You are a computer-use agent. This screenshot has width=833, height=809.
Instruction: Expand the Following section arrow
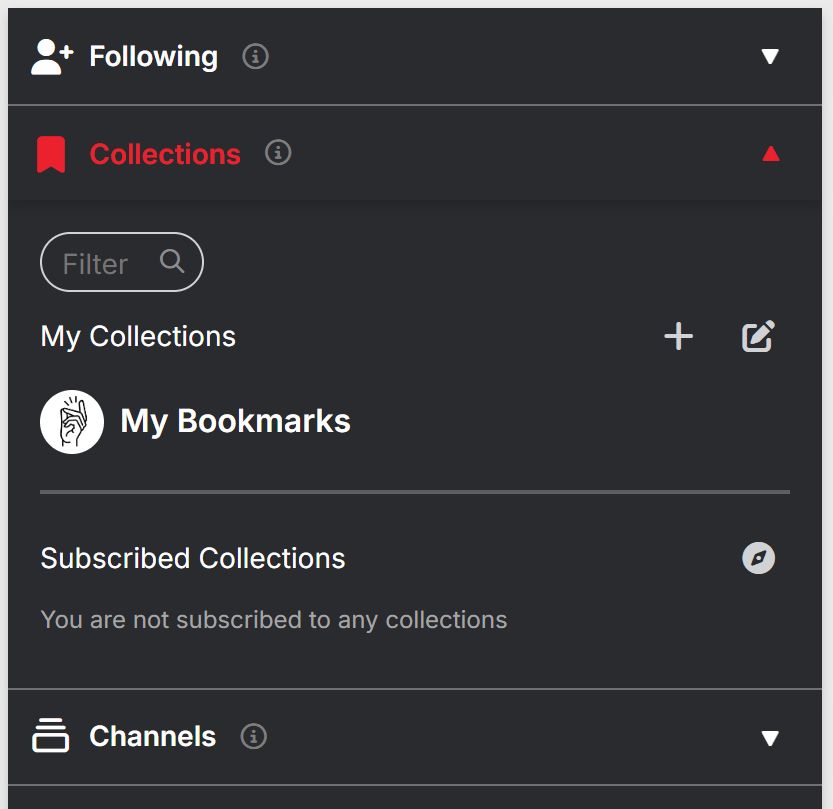pos(770,57)
